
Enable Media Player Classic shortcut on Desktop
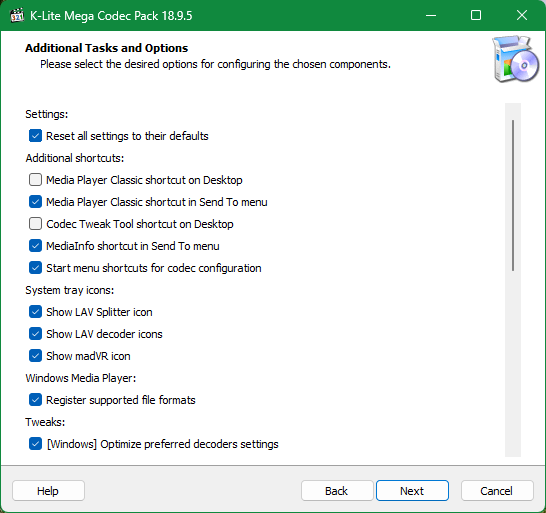pos(35,180)
